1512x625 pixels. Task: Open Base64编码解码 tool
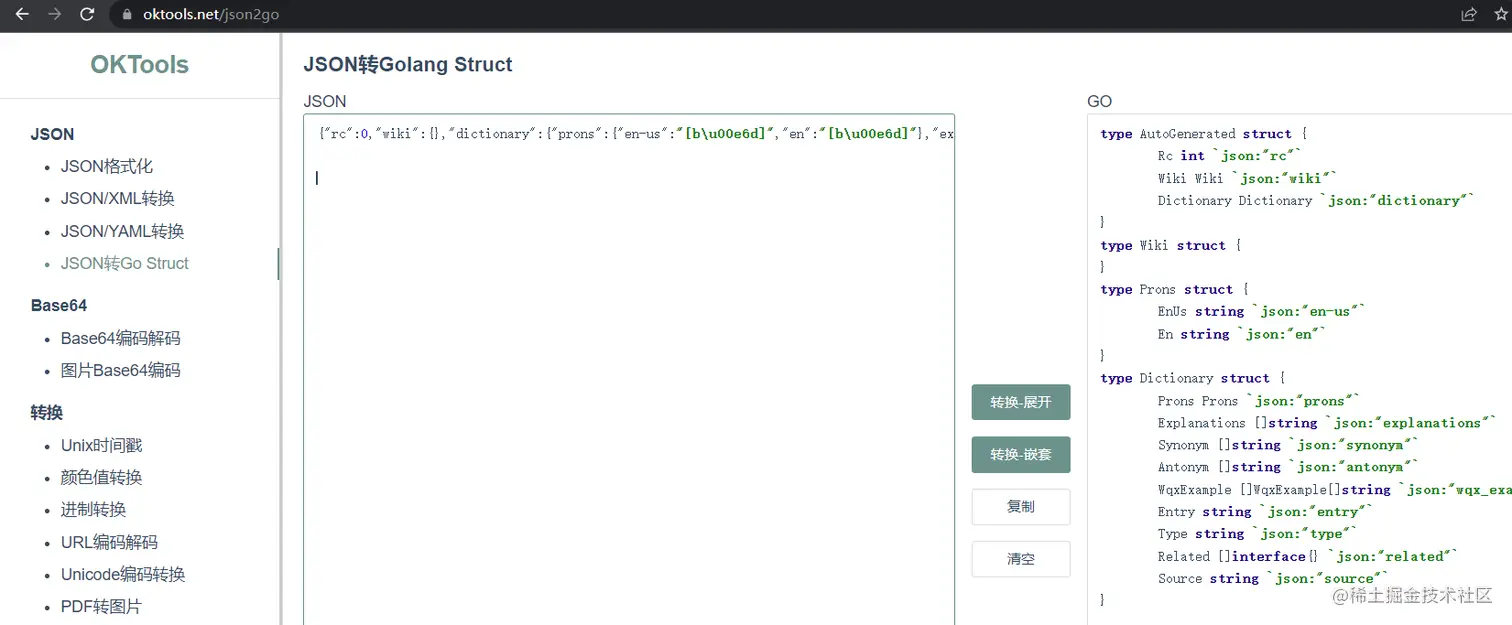[x=120, y=338]
